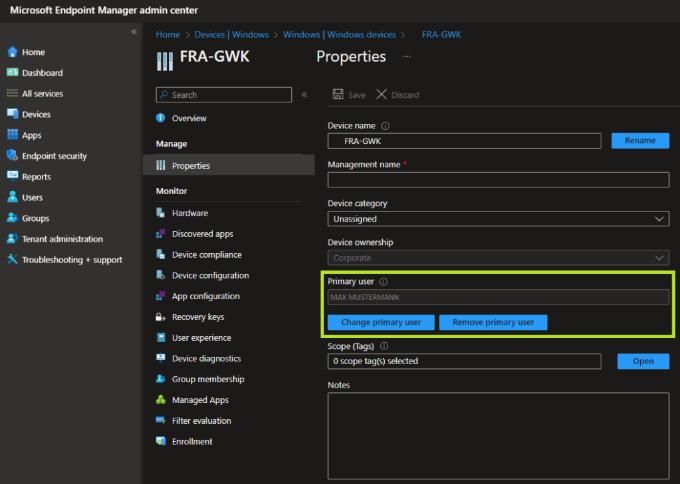Select Overview in the device menu
This screenshot has width=680, height=484.
click(189, 118)
